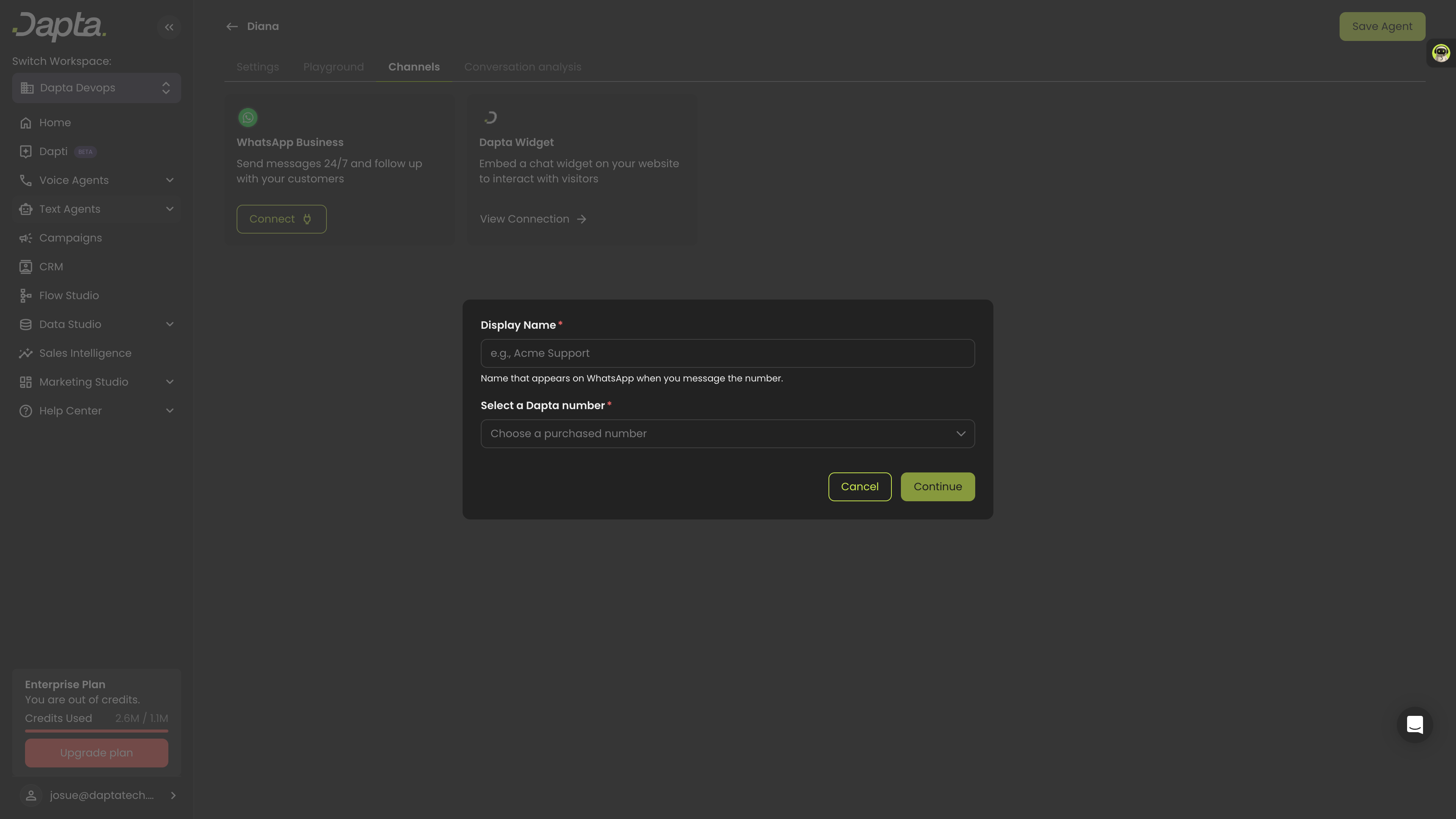Screen dimensions: 1456x819
Task: Open the Choose a purchased number dropdown
Action: coord(728,433)
